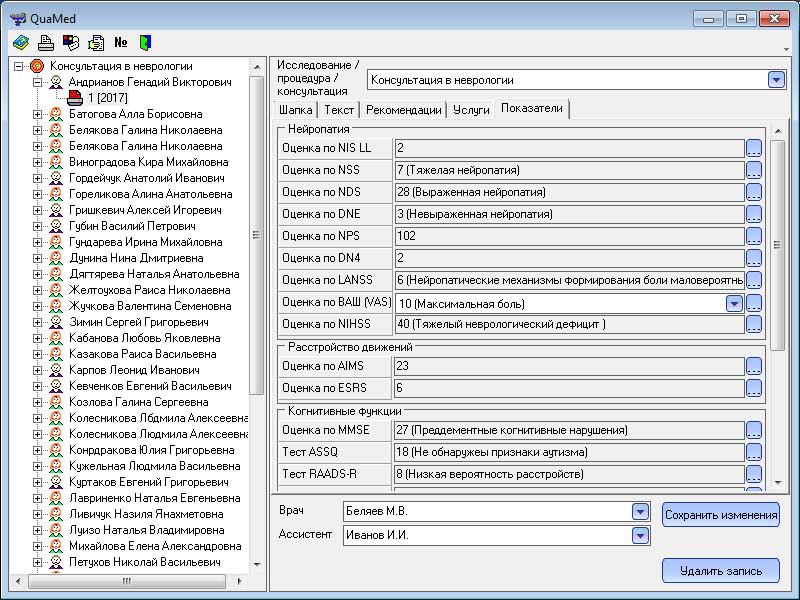Screen dimensions: 800x600
Task: Click ellipsis button next to Оценка по NIHSS
Action: (x=754, y=324)
